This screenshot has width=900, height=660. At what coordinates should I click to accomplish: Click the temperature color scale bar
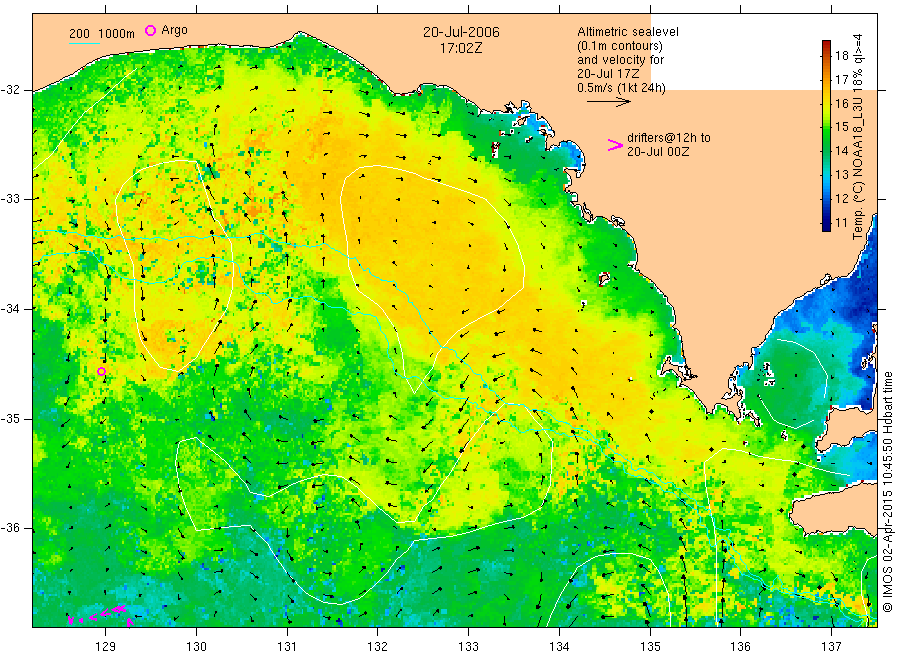click(827, 135)
